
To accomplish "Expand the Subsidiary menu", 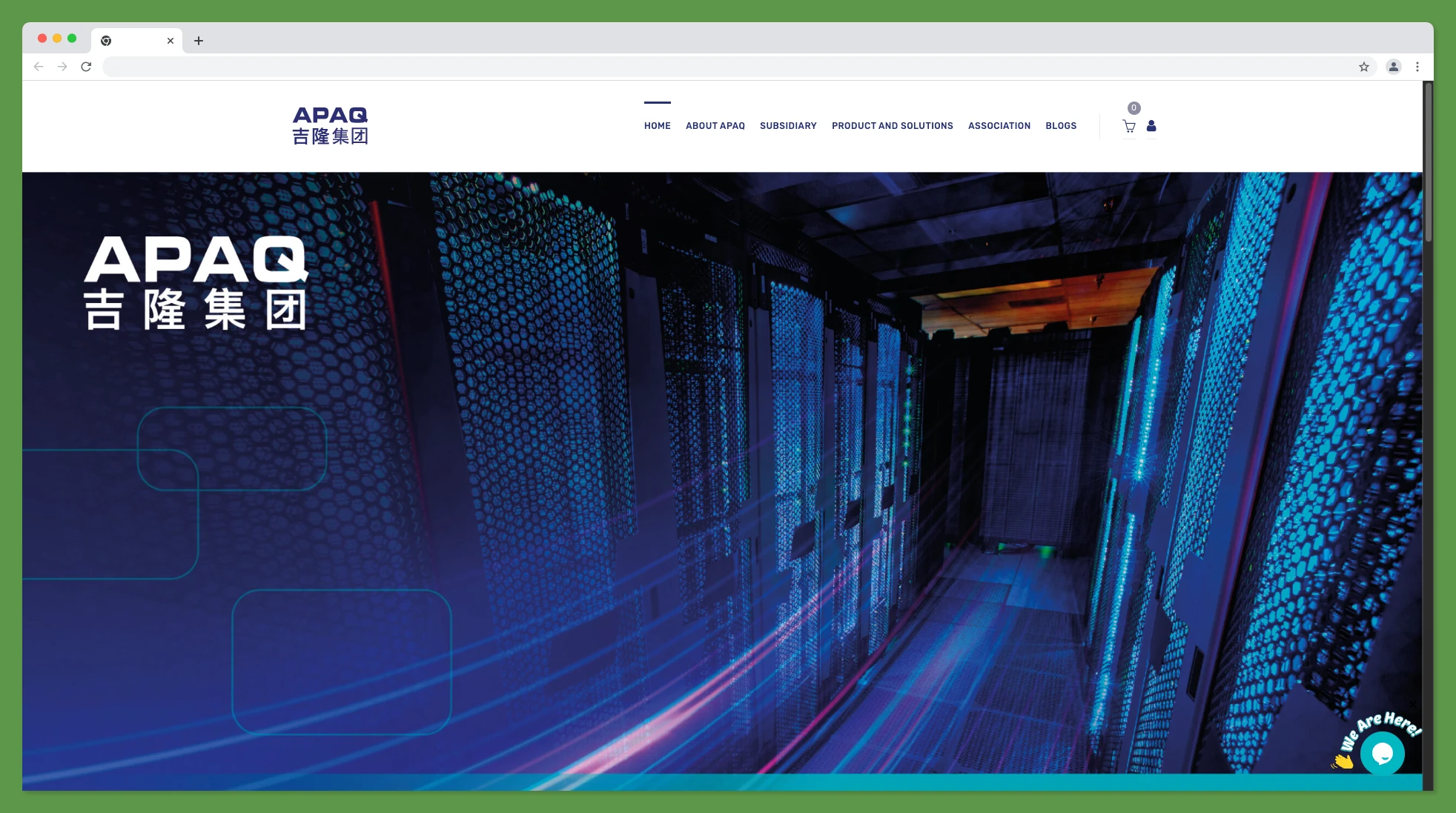I will [787, 126].
